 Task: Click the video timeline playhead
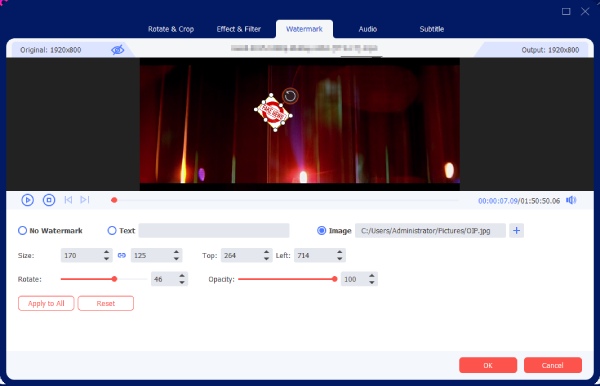114,200
